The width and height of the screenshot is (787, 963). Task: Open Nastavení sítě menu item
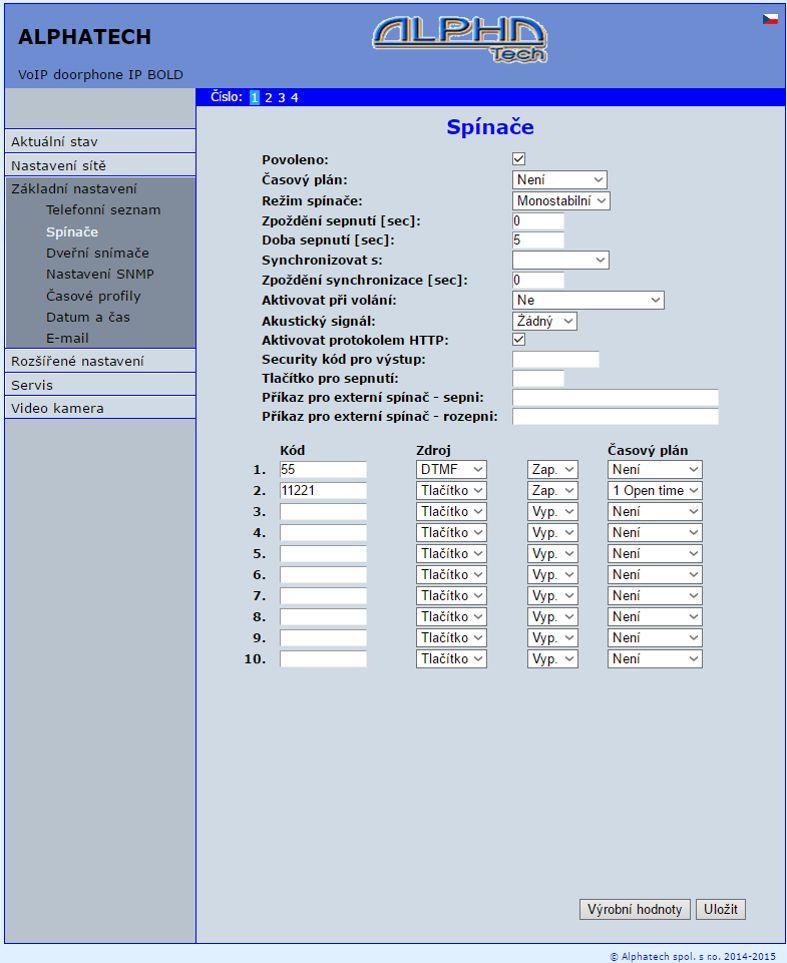(x=100, y=165)
